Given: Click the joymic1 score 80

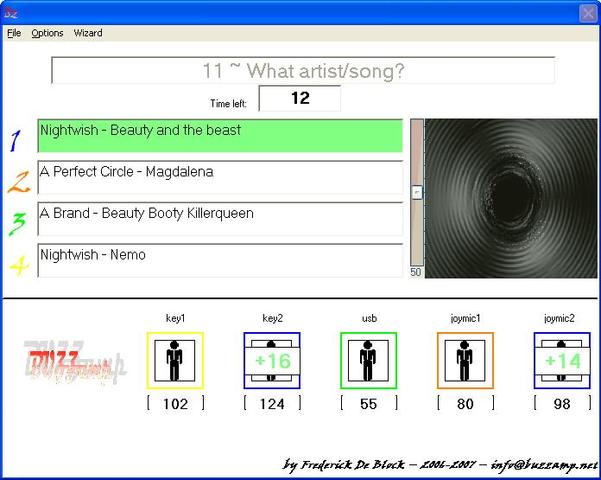Looking at the screenshot, I should coord(465,404).
